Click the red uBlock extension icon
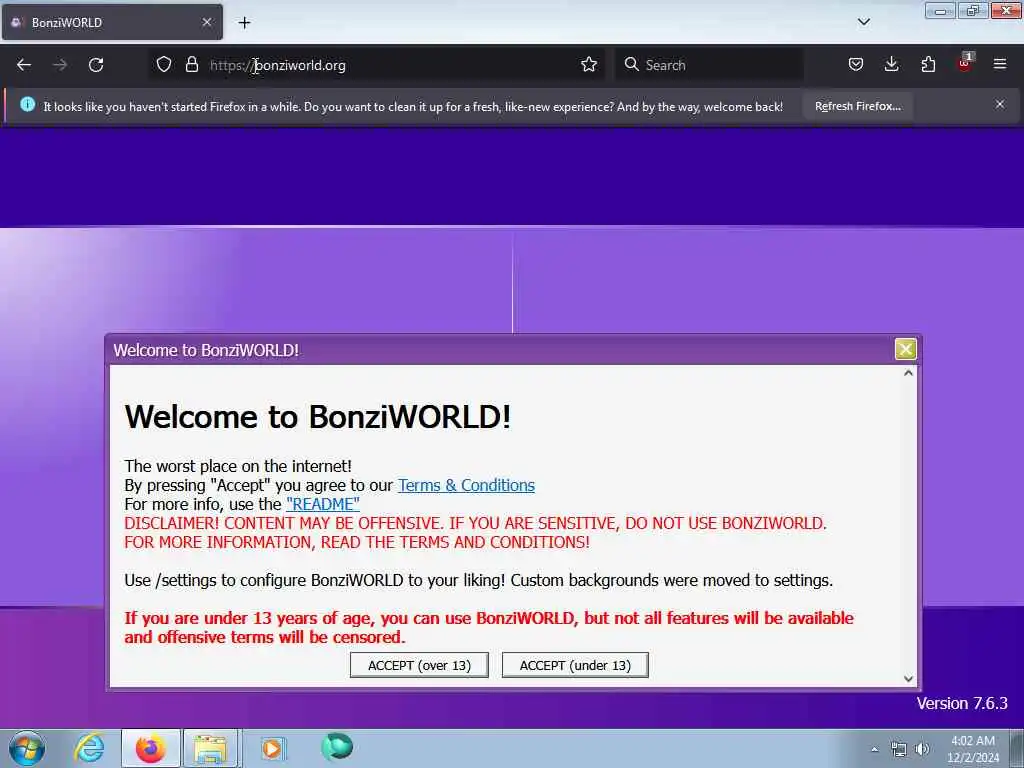Screen dimensions: 1024x768 [965, 63]
